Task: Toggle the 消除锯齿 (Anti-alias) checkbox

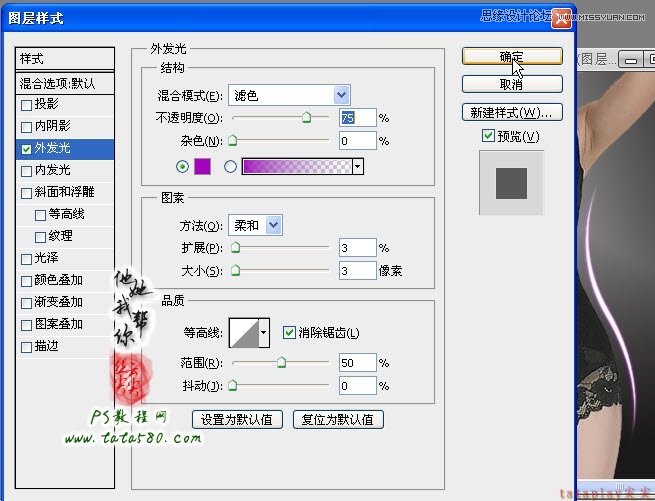Action: [290, 333]
